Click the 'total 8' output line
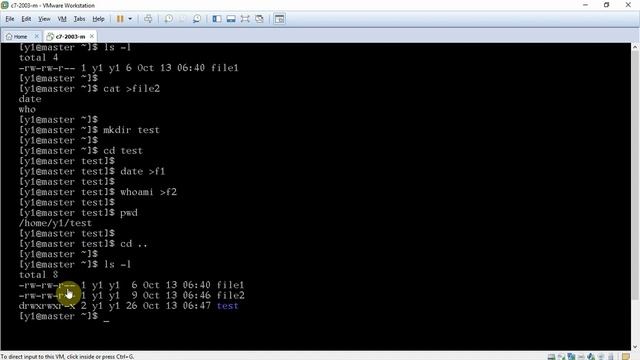 pyautogui.click(x=38, y=275)
